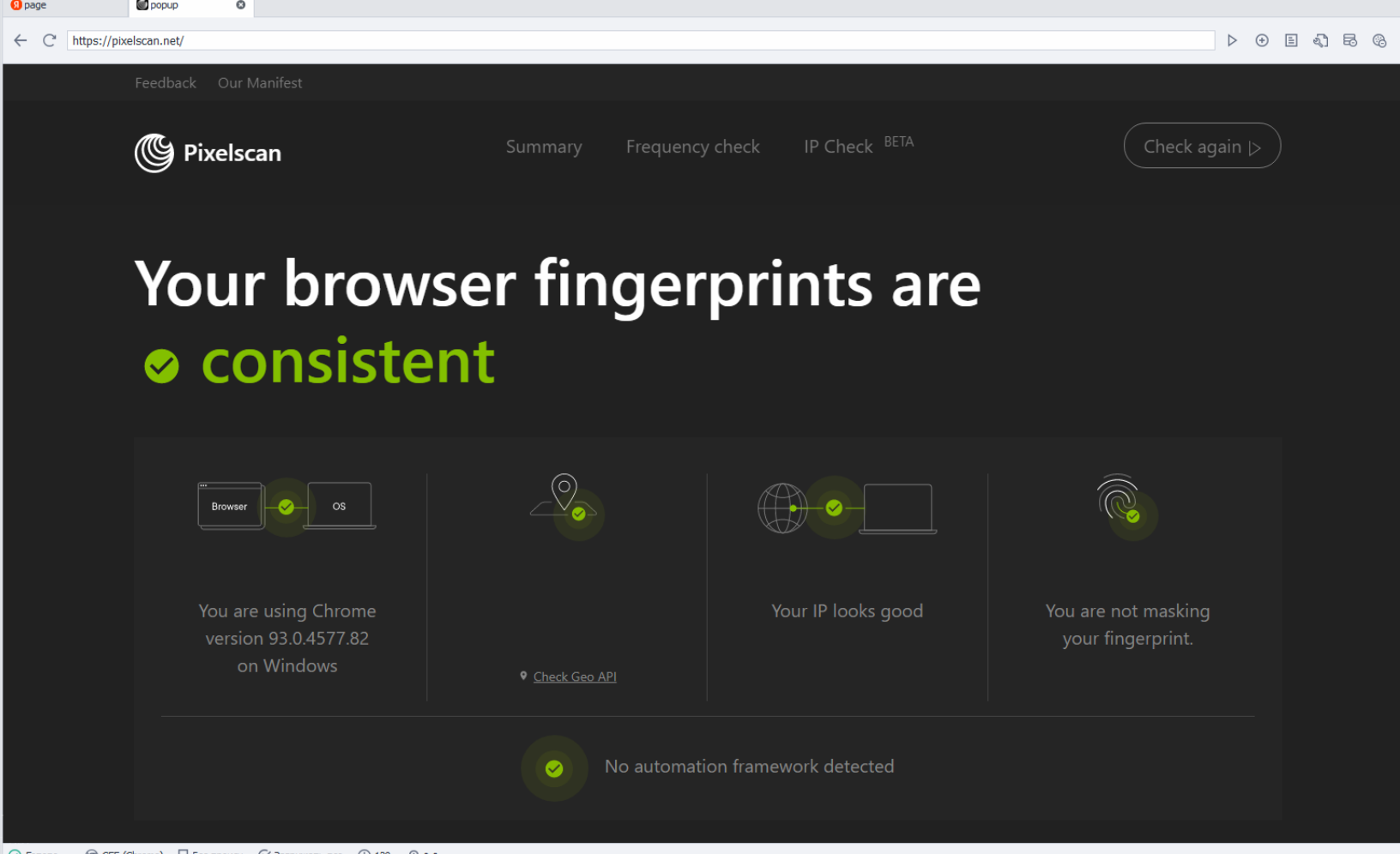Click the Browser window illustration icon
Screen dimensions: 1400x854
point(230,506)
